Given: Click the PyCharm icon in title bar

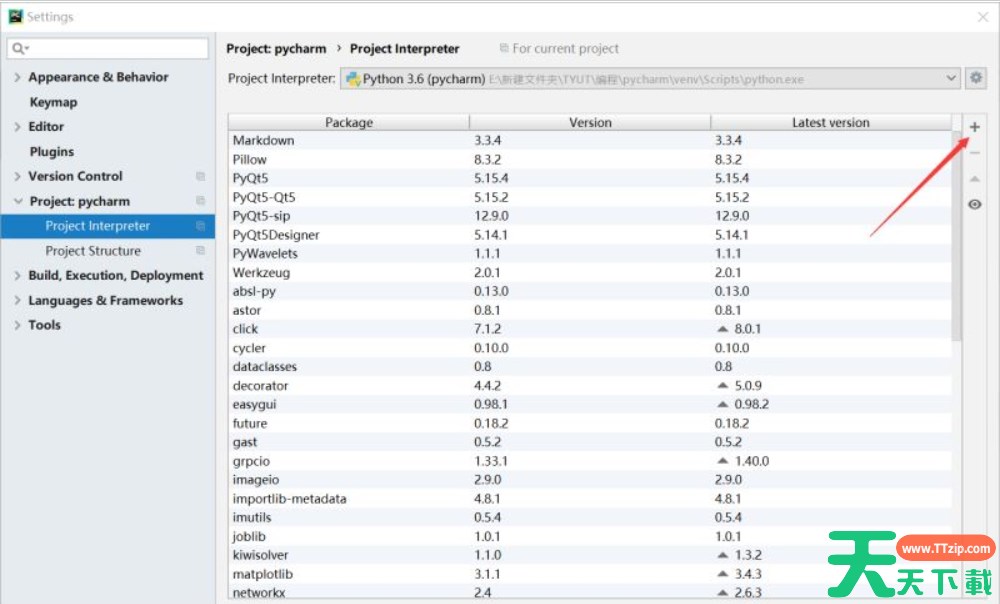Looking at the screenshot, I should coord(15,17).
